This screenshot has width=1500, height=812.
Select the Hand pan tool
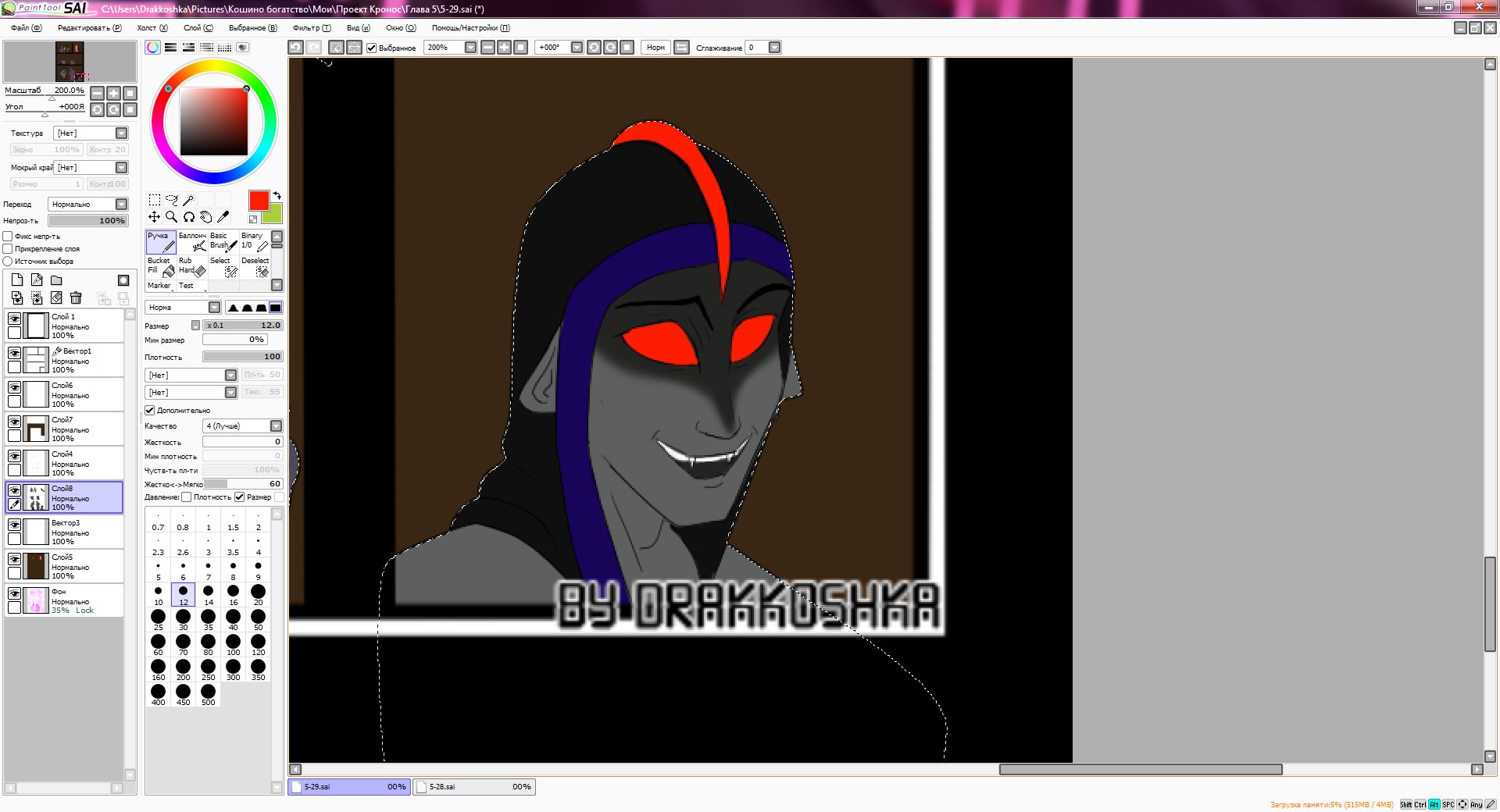[205, 217]
